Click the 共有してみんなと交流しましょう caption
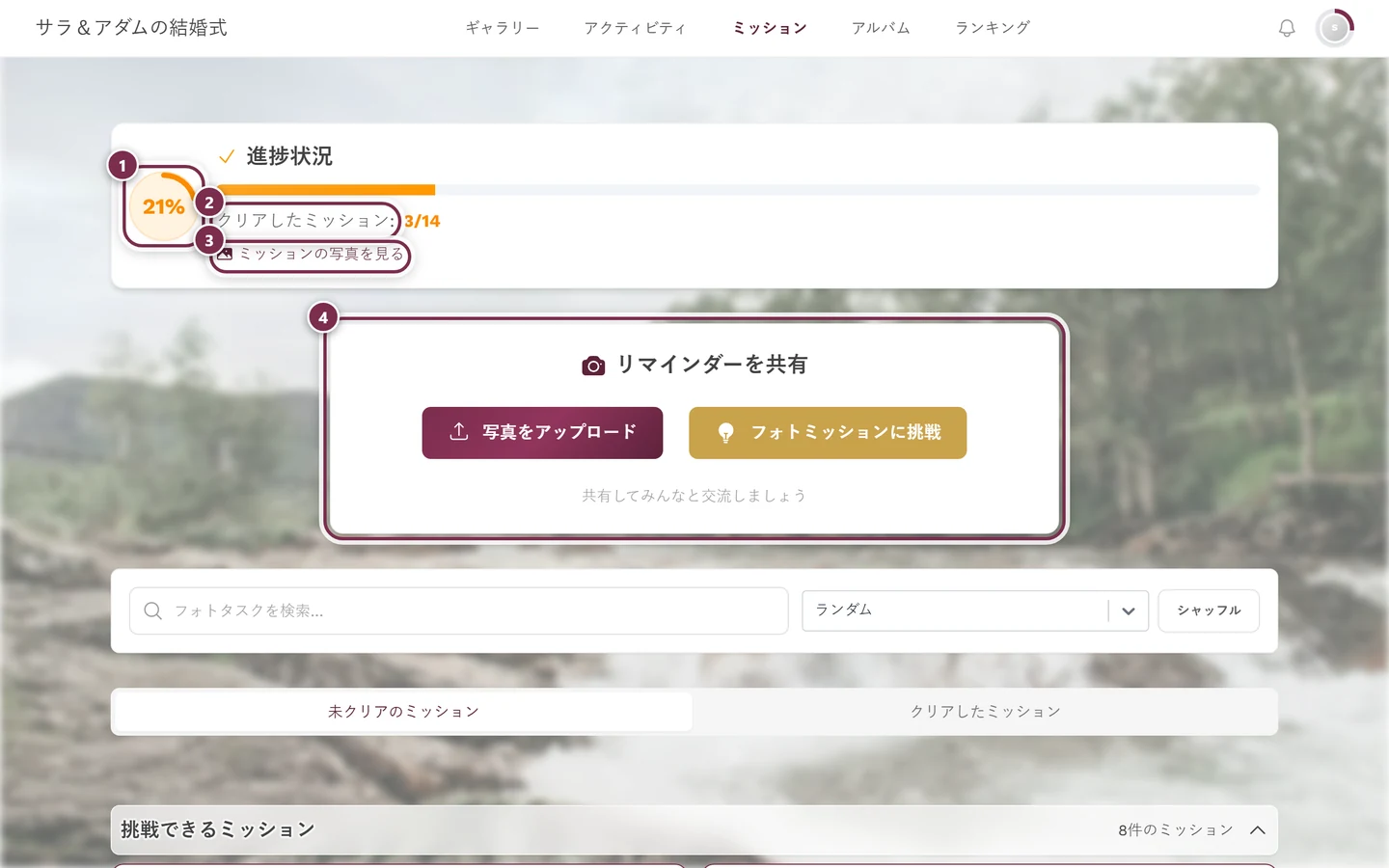 694,496
